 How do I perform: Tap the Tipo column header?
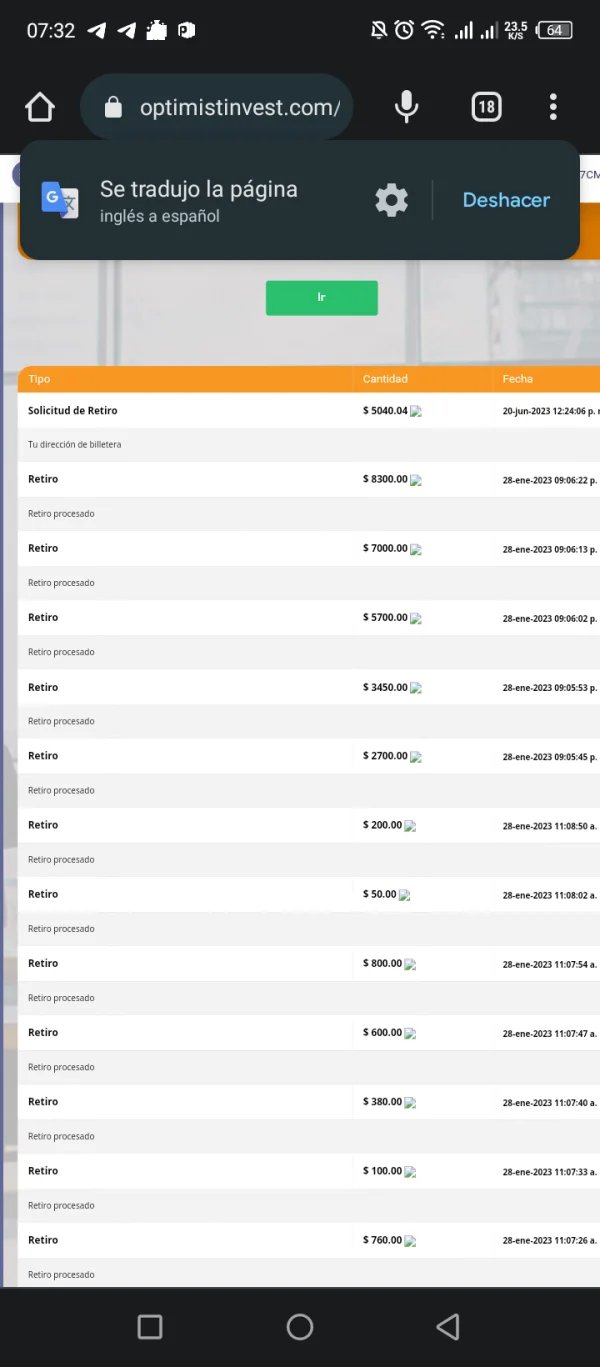pyautogui.click(x=39, y=379)
